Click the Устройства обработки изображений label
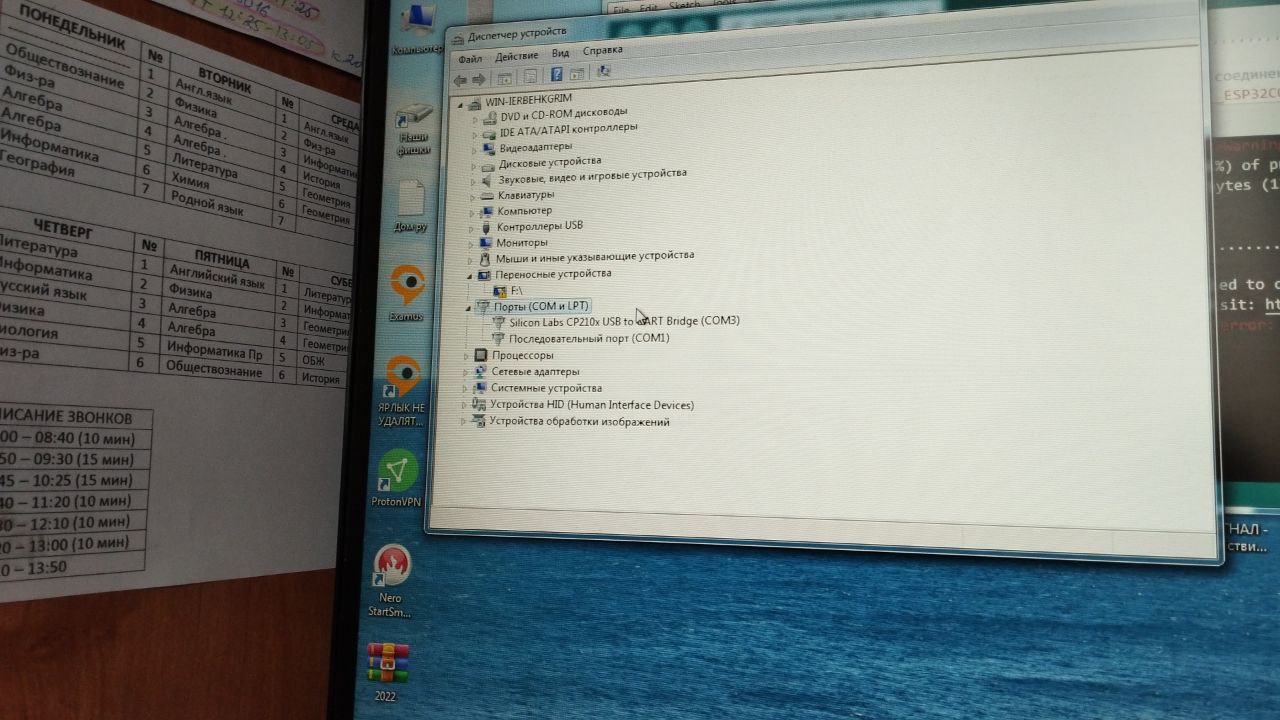This screenshot has width=1280, height=720. (579, 422)
